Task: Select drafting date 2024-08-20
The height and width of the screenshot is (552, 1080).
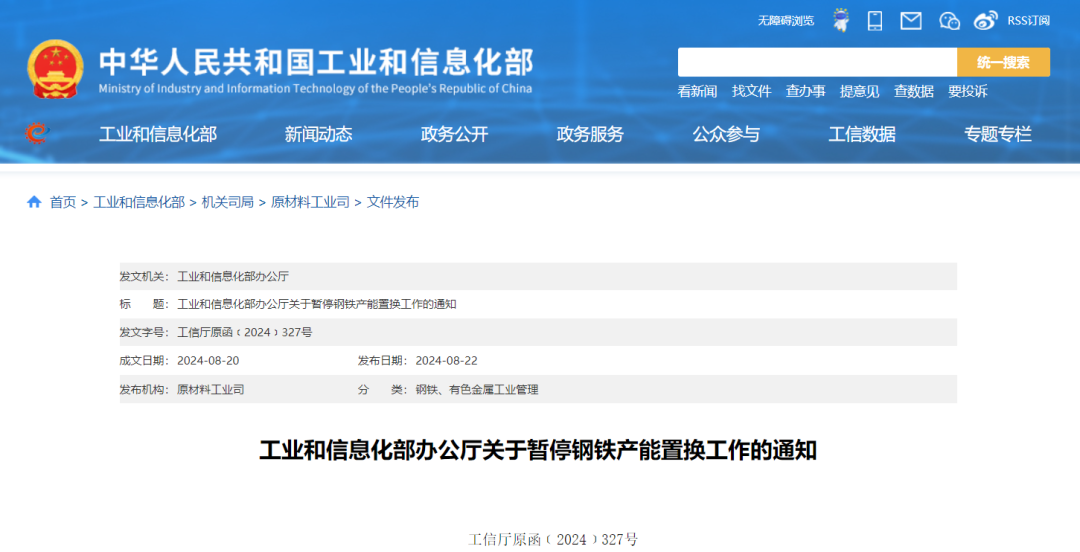Action: (x=208, y=360)
